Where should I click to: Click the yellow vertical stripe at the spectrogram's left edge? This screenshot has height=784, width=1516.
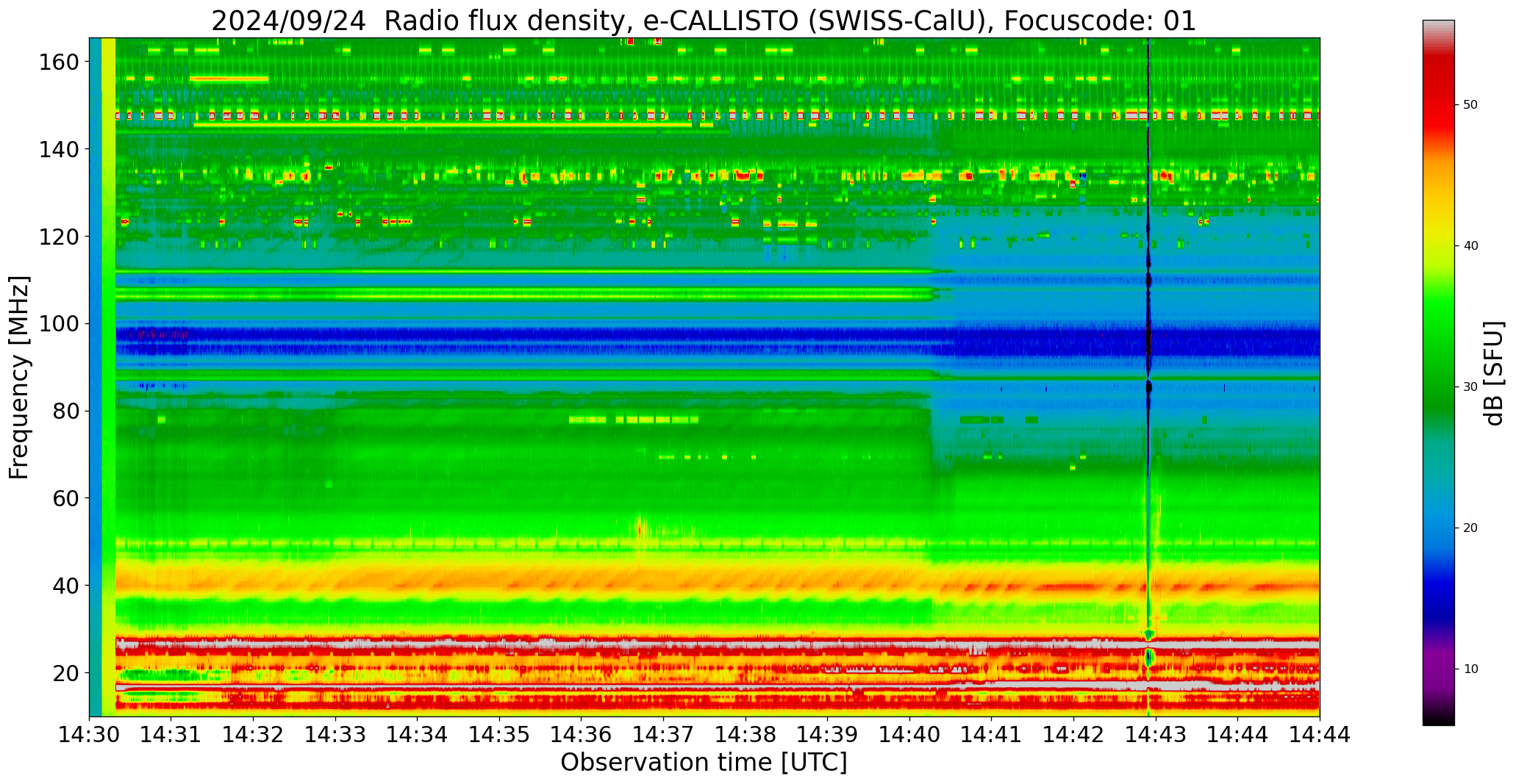click(108, 377)
